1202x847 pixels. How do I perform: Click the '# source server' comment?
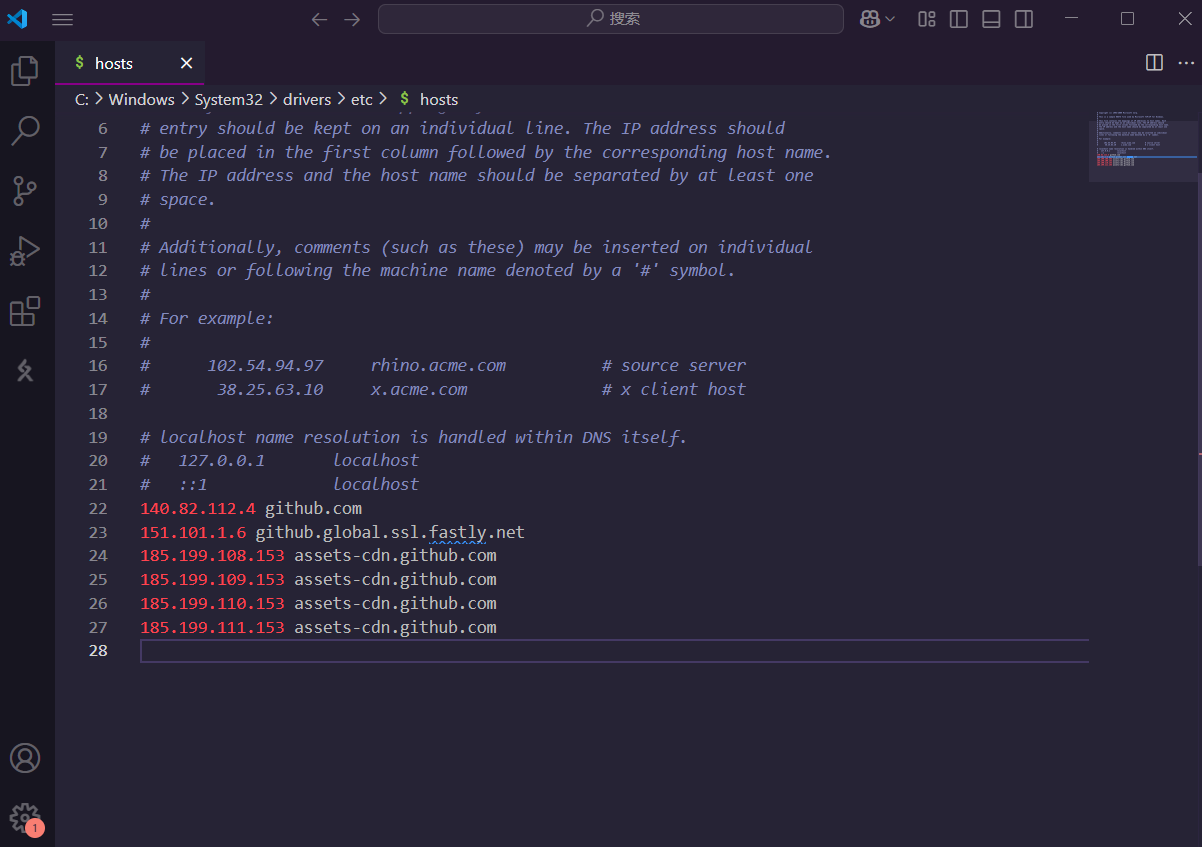674,365
